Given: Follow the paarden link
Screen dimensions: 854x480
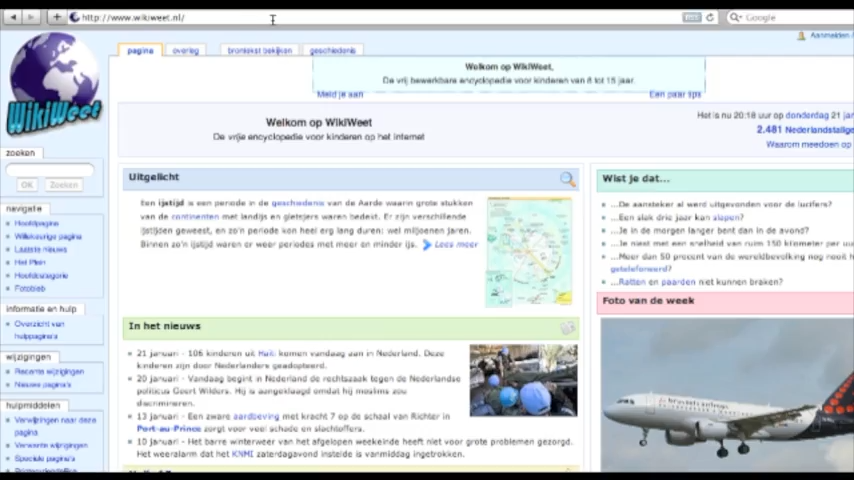Looking at the screenshot, I should click(x=678, y=282).
